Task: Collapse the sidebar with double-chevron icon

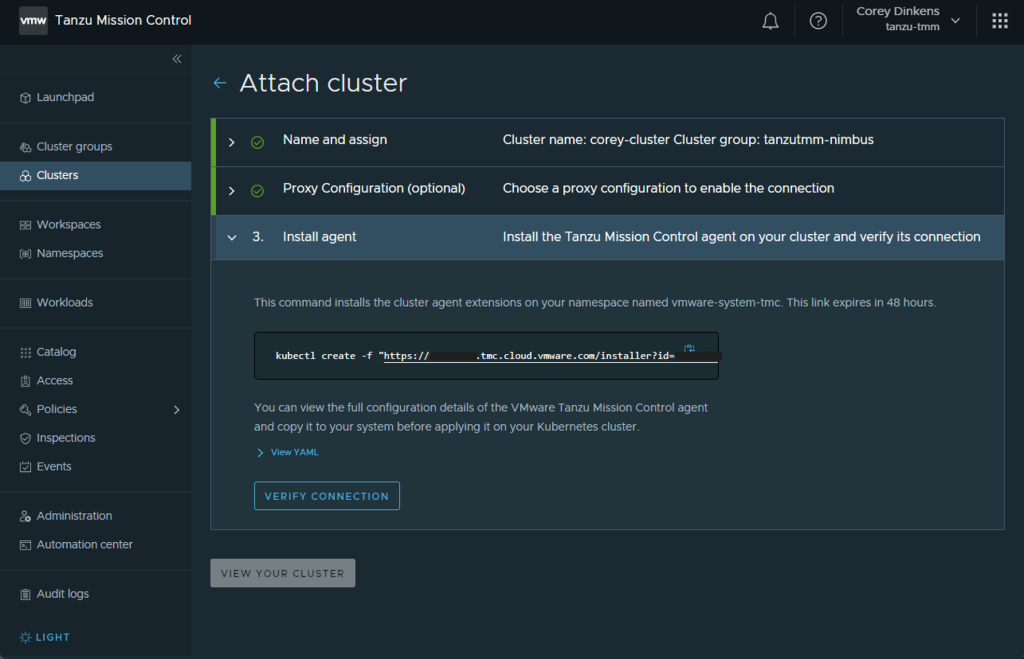Action: (177, 59)
